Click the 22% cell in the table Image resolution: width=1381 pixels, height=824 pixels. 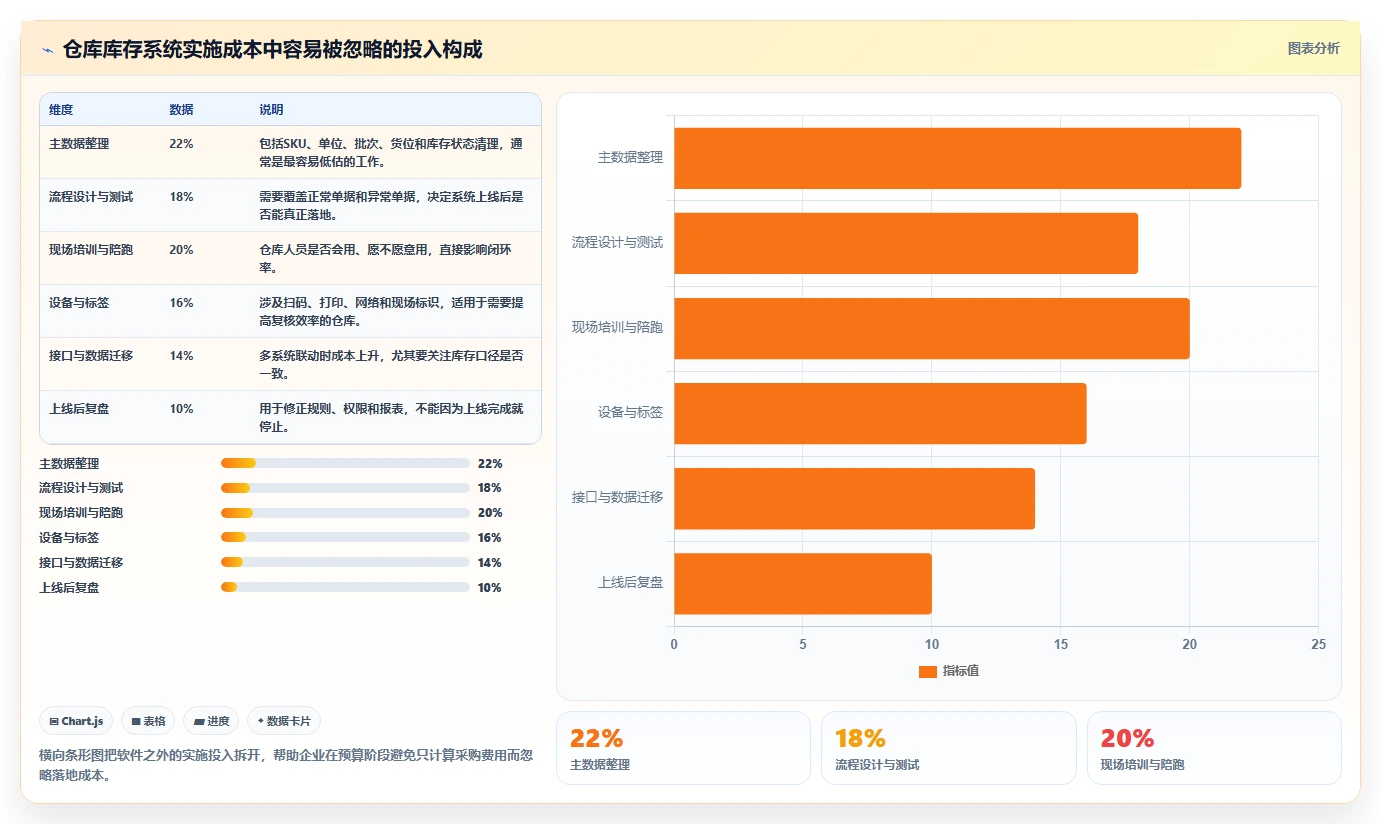click(181, 143)
